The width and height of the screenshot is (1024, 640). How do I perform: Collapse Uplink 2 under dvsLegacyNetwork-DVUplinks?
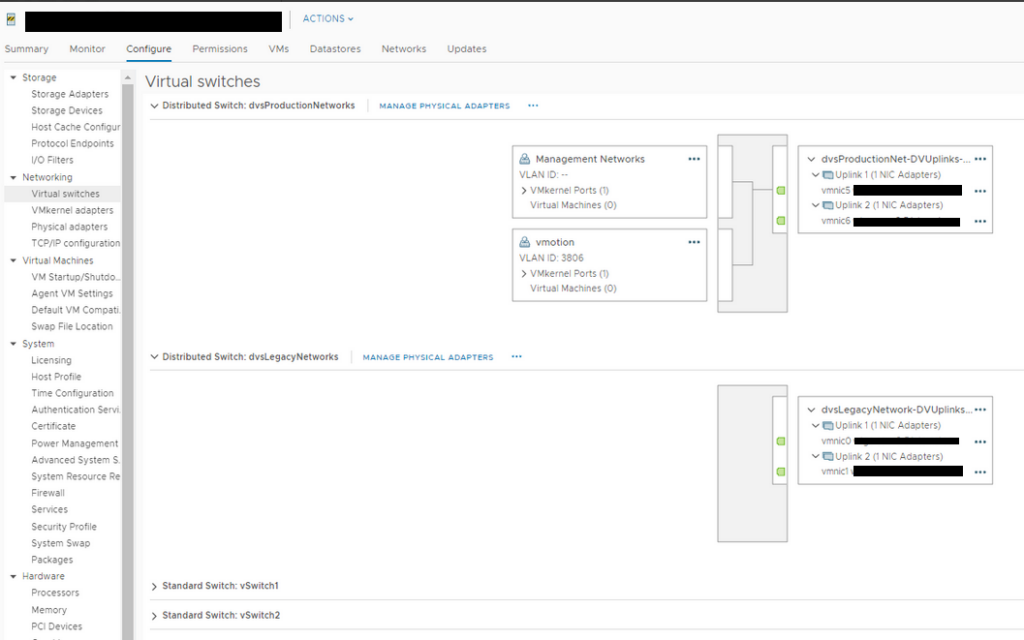pyautogui.click(x=815, y=456)
